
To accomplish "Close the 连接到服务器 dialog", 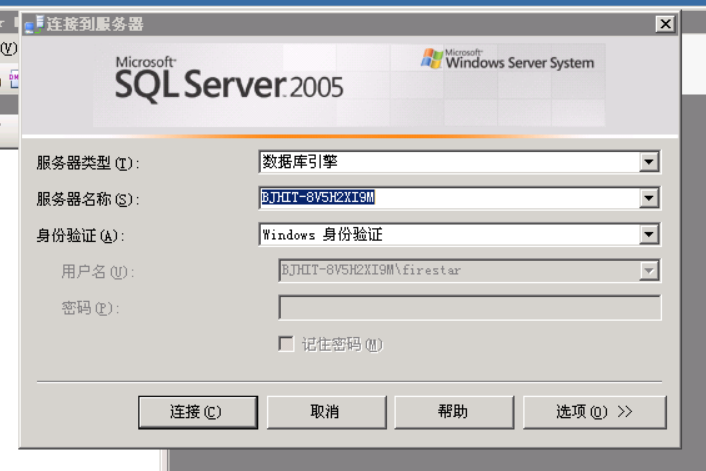I will 665,24.
